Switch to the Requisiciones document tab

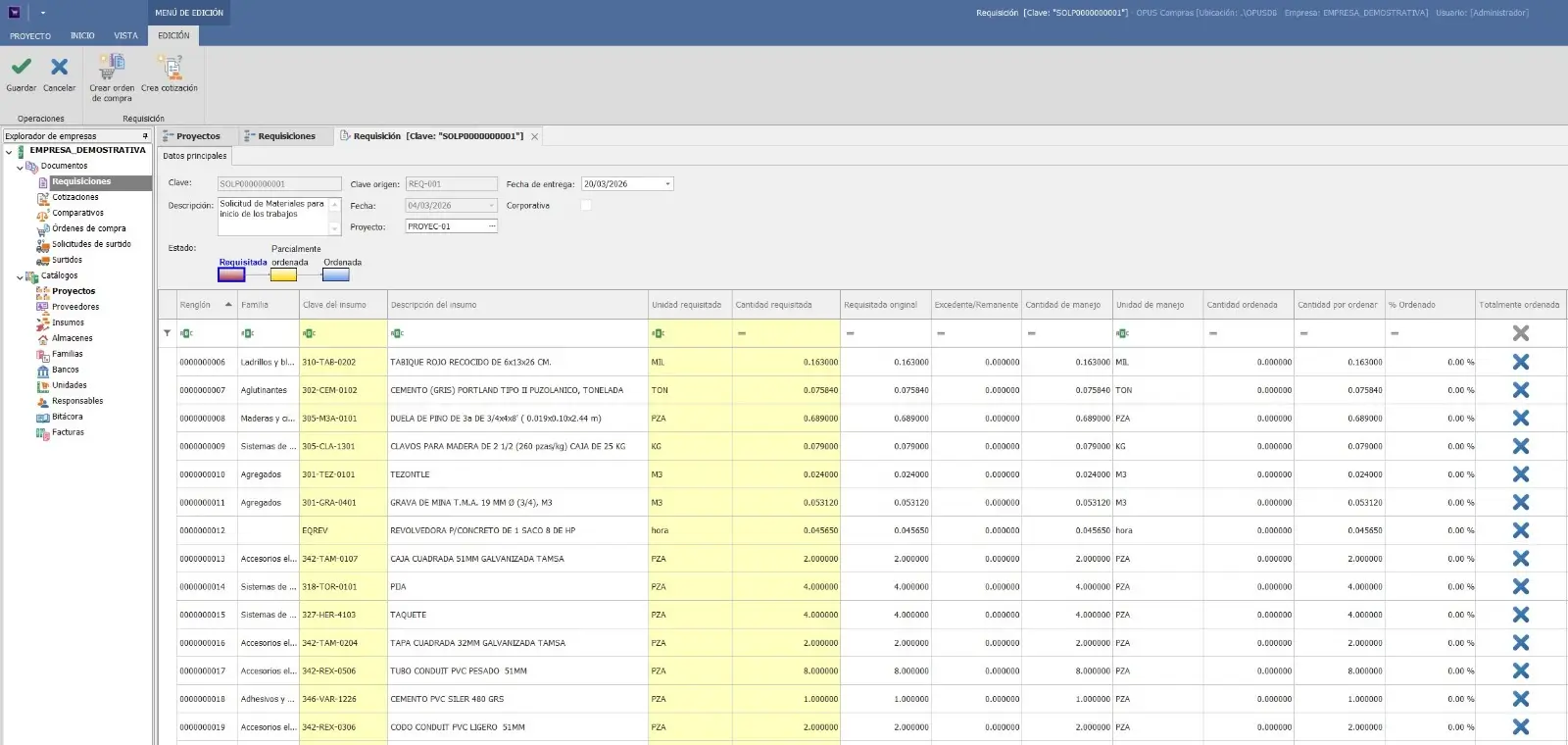(286, 136)
